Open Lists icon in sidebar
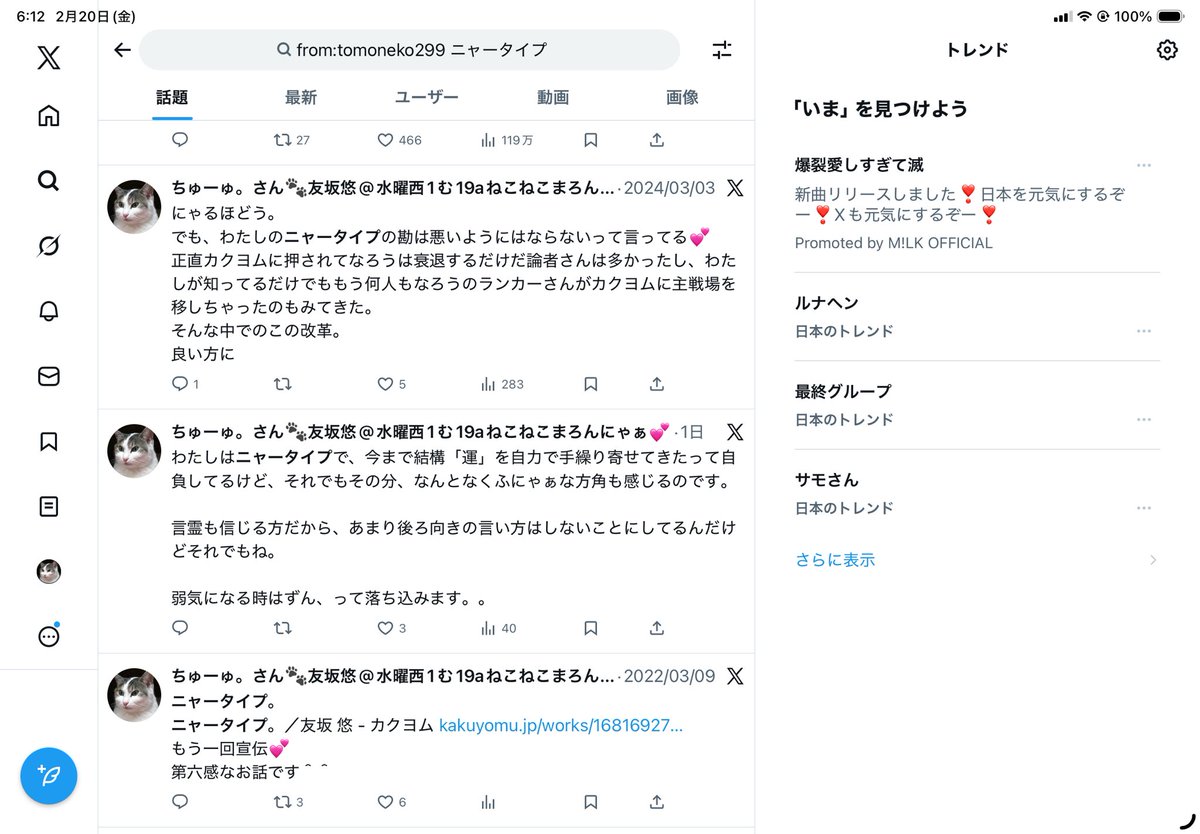 point(48,507)
